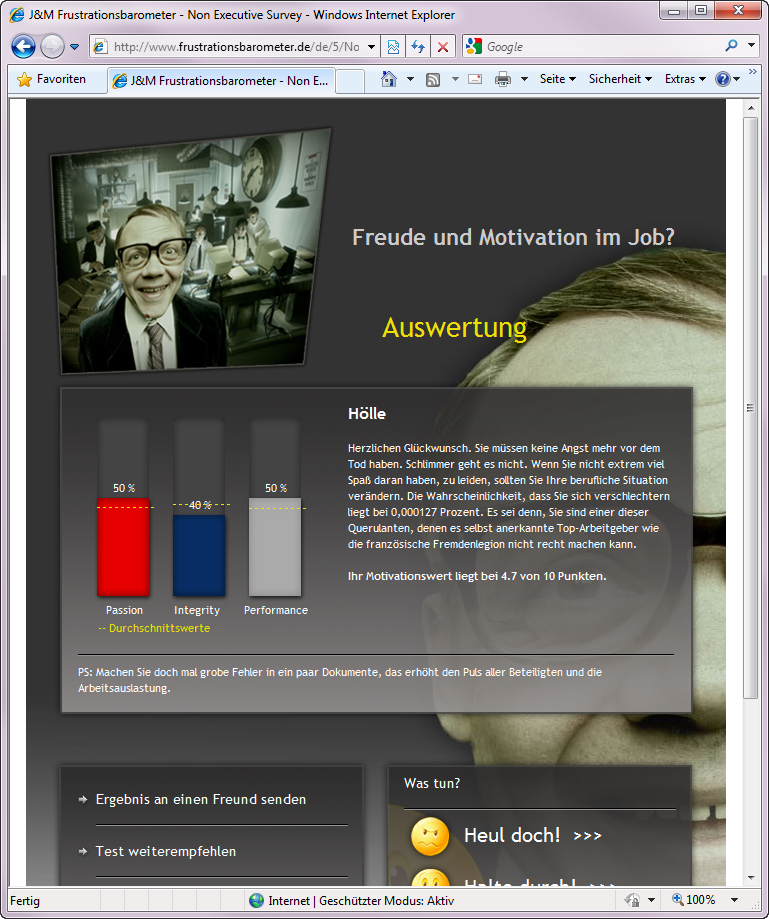Open the Sicherheit menu
Image resolution: width=769 pixels, height=919 pixels.
(x=620, y=79)
